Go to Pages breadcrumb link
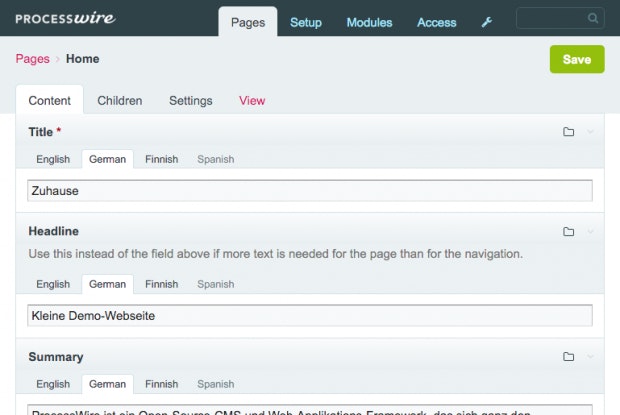The image size is (620, 415). (x=32, y=59)
